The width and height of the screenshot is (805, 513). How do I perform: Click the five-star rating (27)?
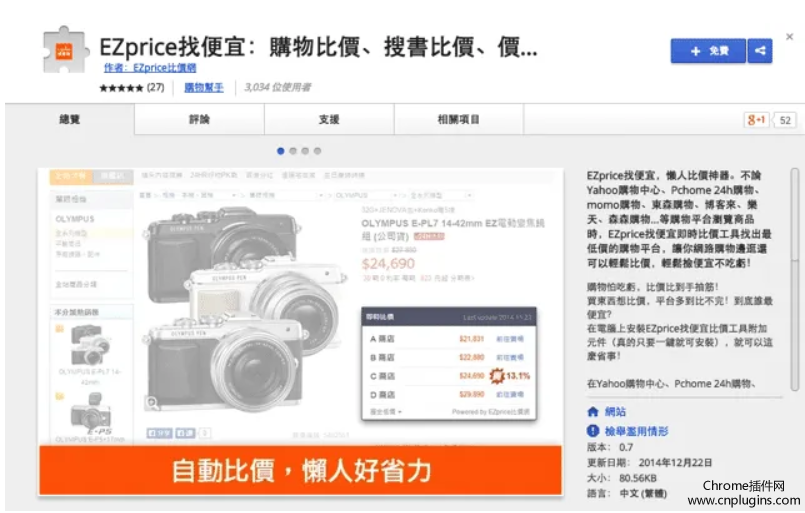[x=132, y=87]
